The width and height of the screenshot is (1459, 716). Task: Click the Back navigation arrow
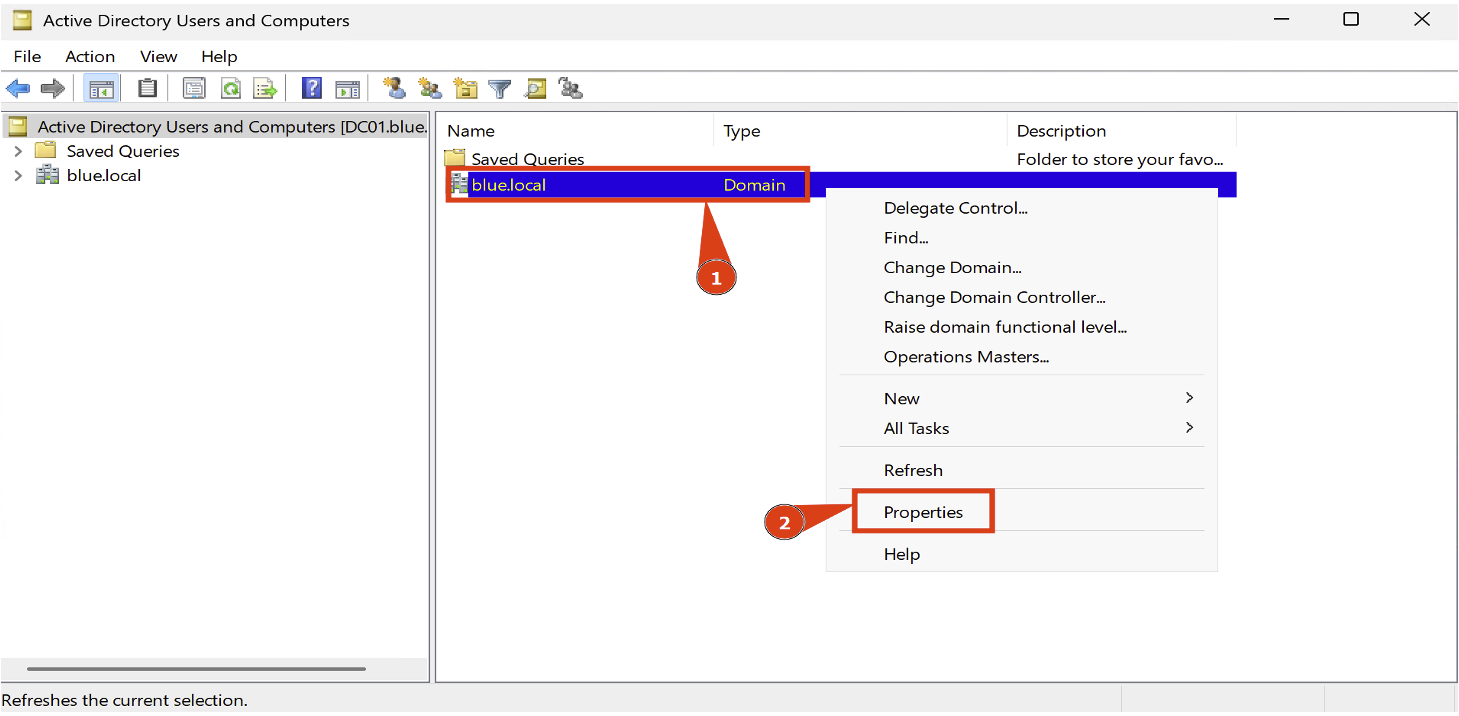click(17, 88)
